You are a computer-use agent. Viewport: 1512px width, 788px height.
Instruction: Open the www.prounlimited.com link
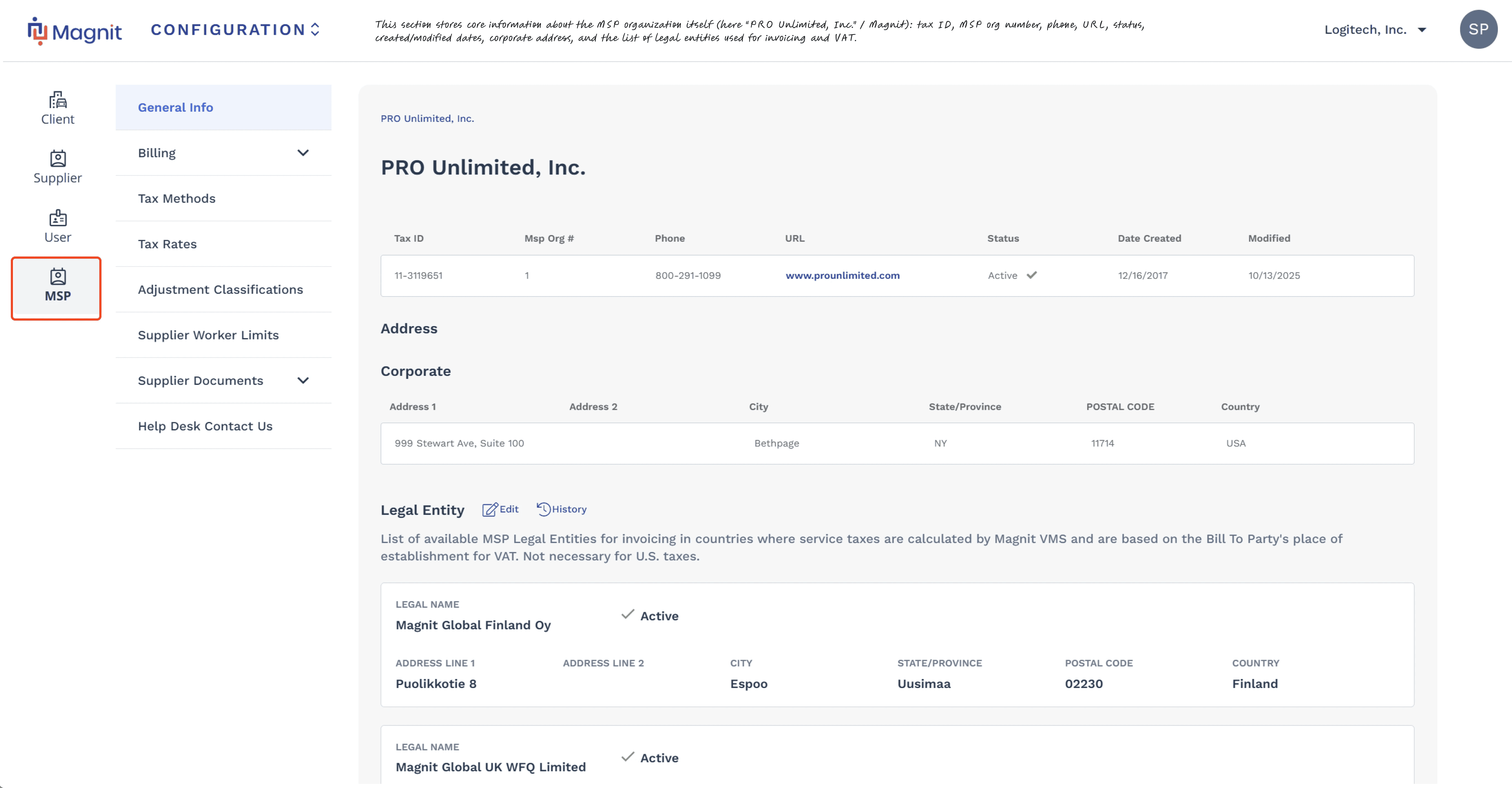(x=842, y=275)
